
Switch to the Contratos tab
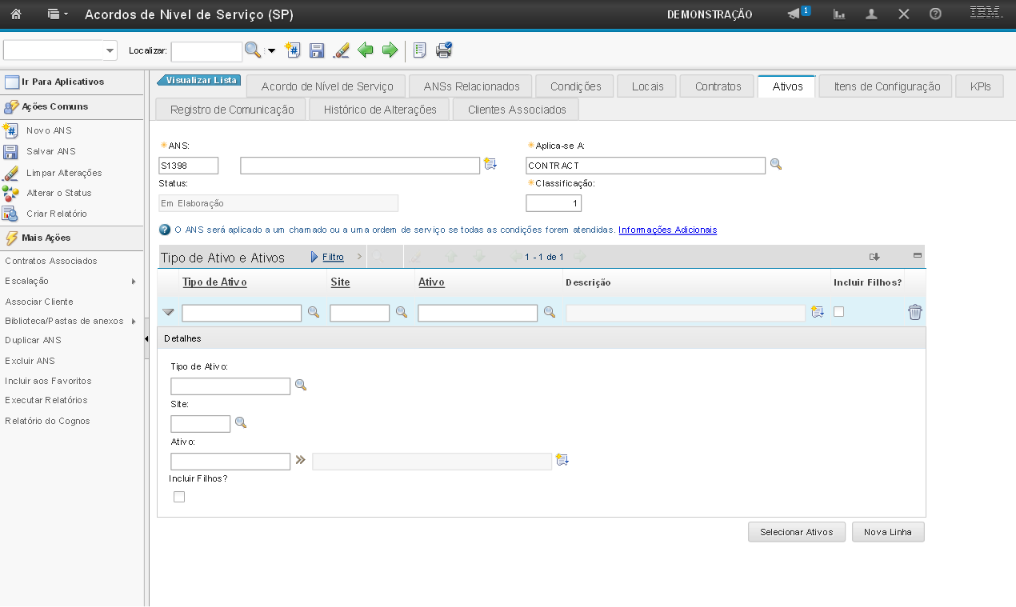[x=717, y=86]
